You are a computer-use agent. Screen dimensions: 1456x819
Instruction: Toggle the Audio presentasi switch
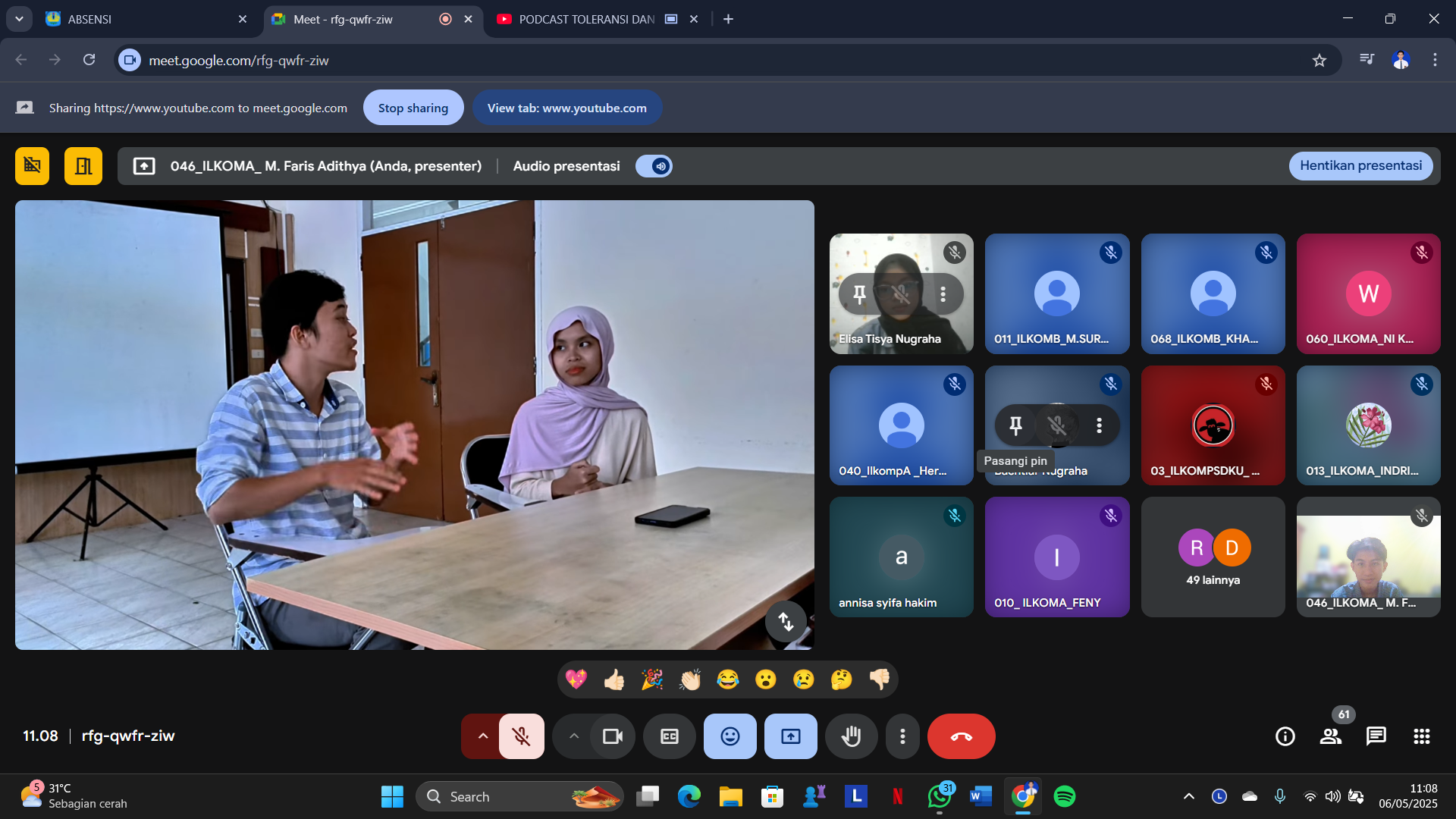pyautogui.click(x=654, y=166)
